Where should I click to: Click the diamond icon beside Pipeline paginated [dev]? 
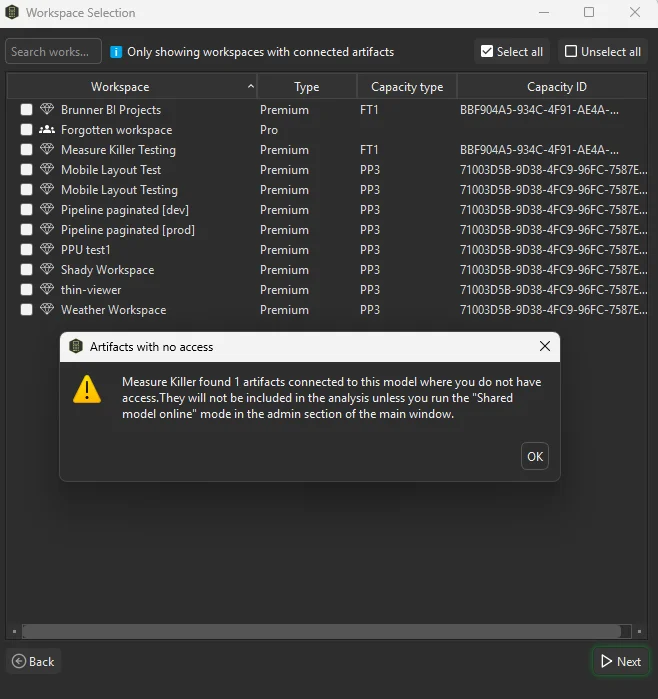pos(47,209)
